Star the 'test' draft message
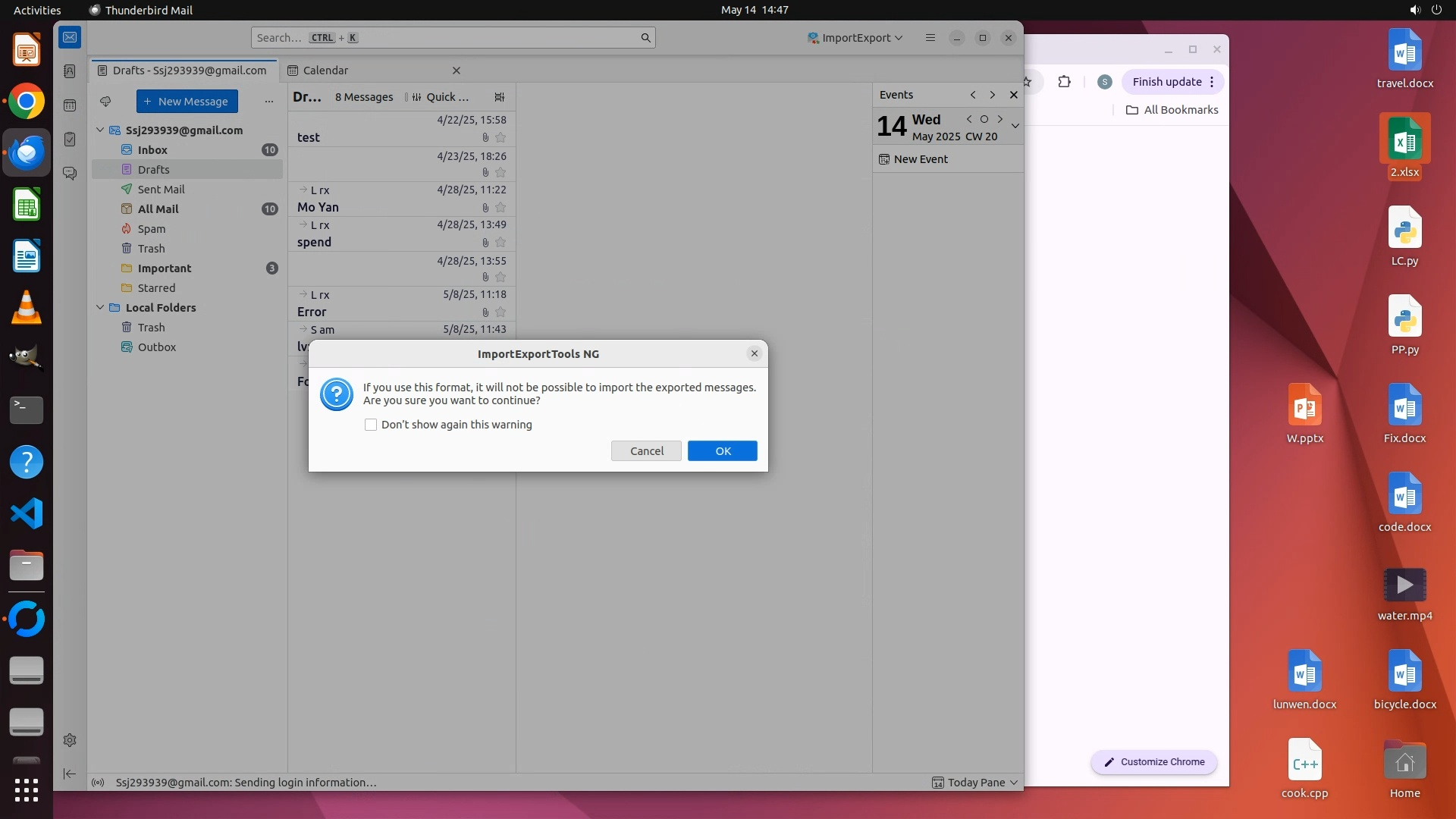 tap(500, 137)
